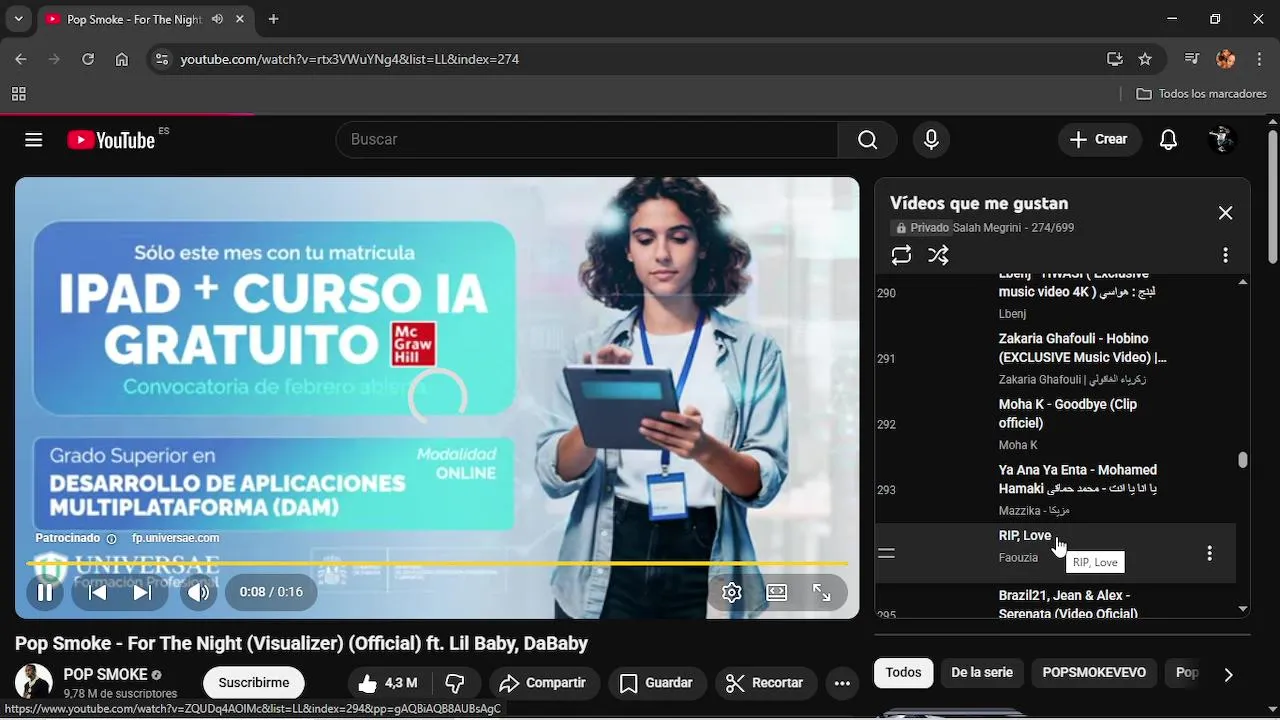Clip the video with Recortar
Viewport: 1280px width, 720px height.
coord(765,683)
